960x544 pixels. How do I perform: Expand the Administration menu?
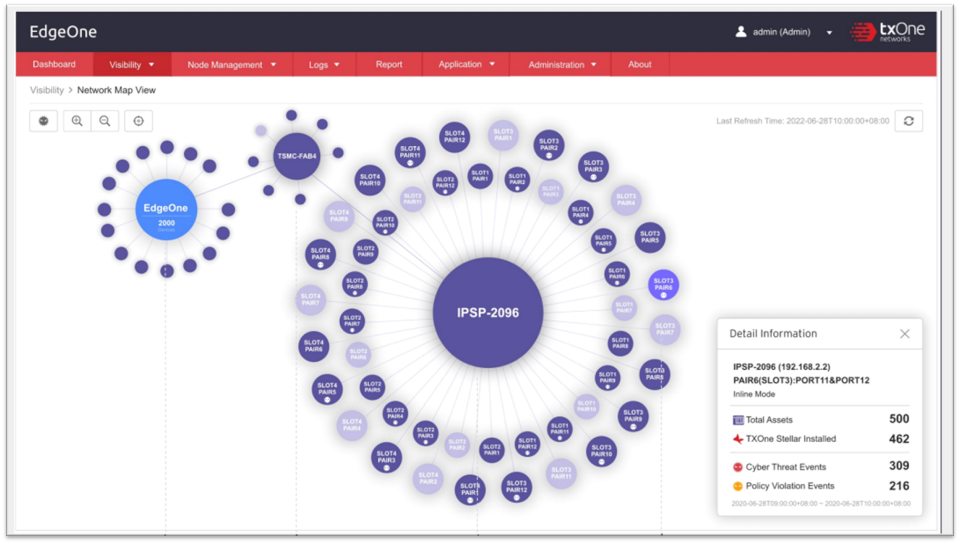tap(562, 64)
